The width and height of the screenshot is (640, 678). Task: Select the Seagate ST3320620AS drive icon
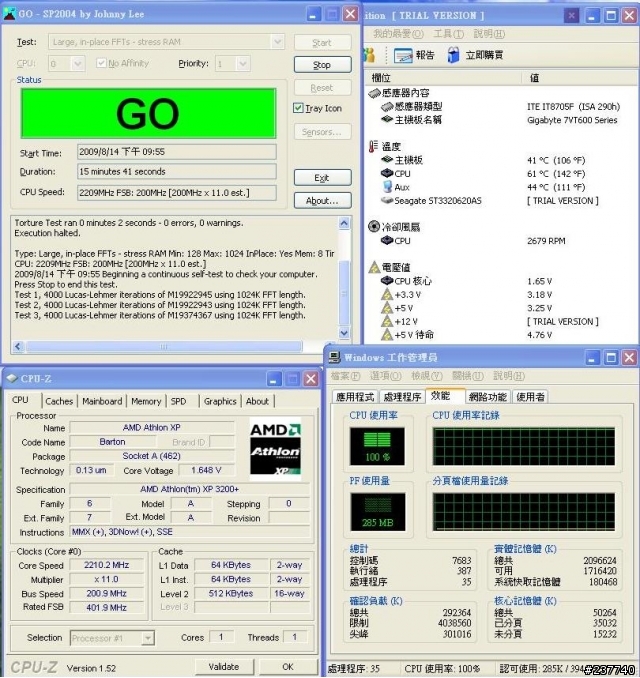(387, 200)
